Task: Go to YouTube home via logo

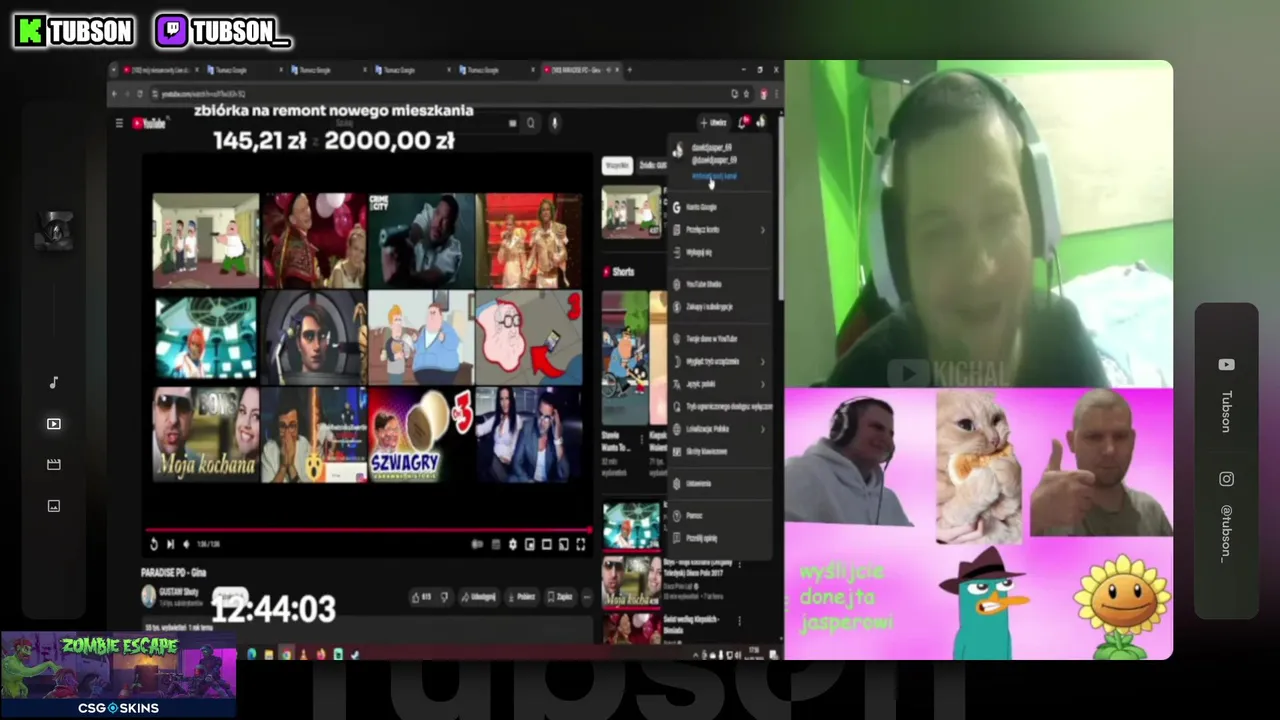Action: [150, 124]
